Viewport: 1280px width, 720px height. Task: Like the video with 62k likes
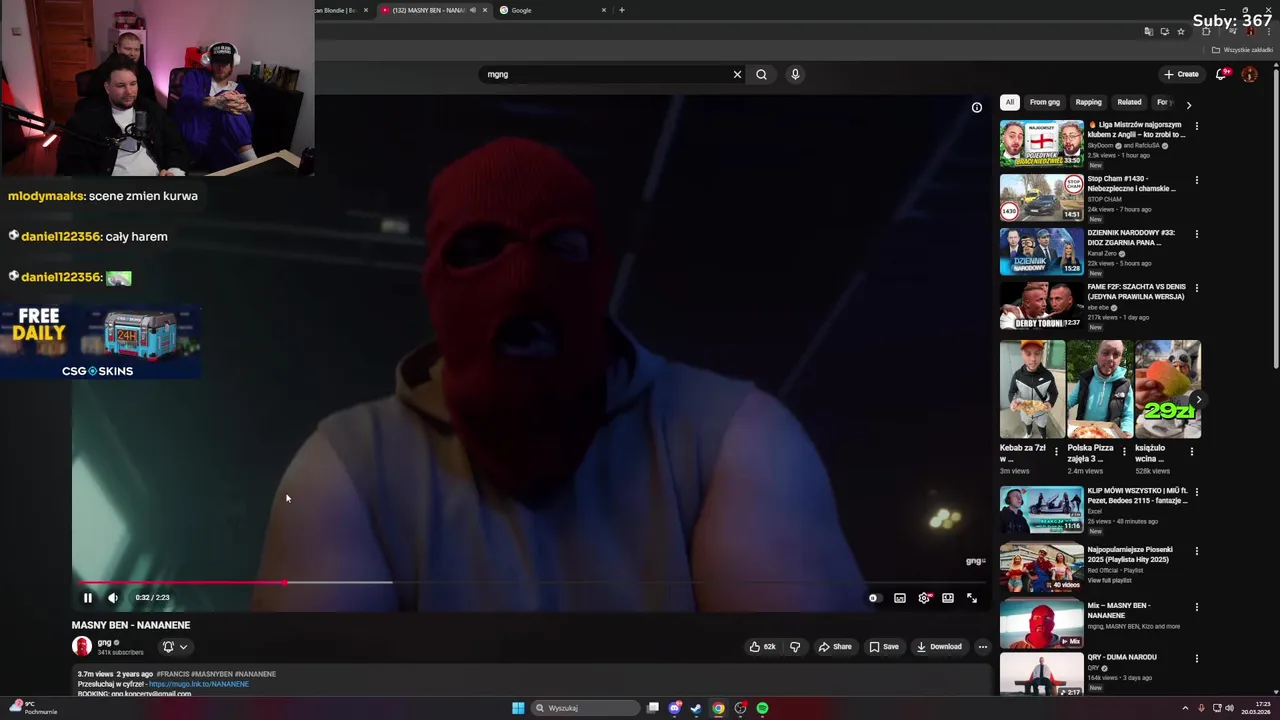coord(762,647)
